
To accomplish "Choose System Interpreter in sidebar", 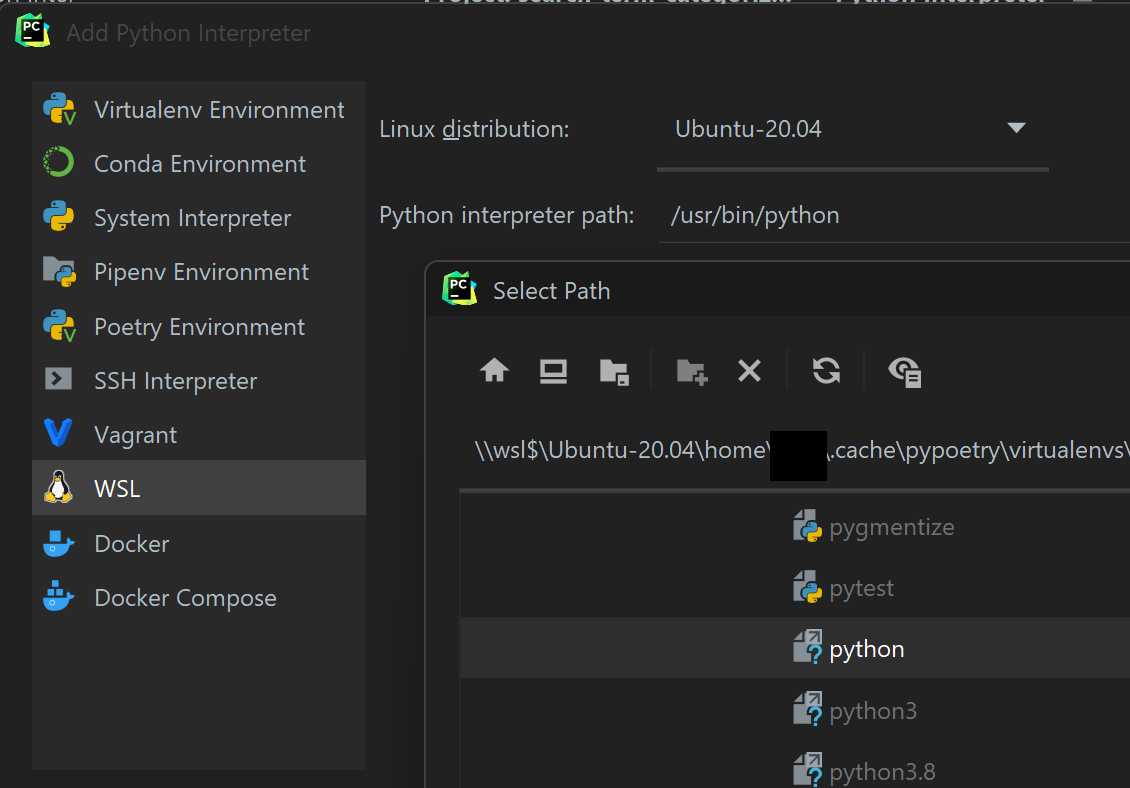I will click(199, 218).
